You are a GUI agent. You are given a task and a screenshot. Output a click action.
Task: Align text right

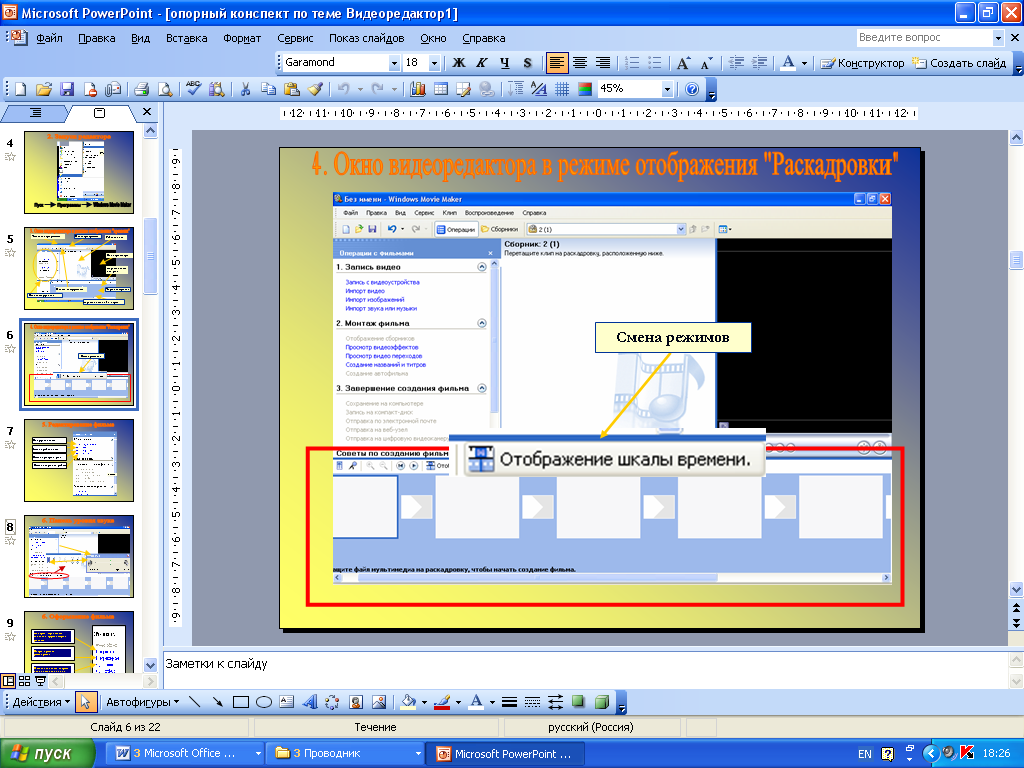(603, 63)
